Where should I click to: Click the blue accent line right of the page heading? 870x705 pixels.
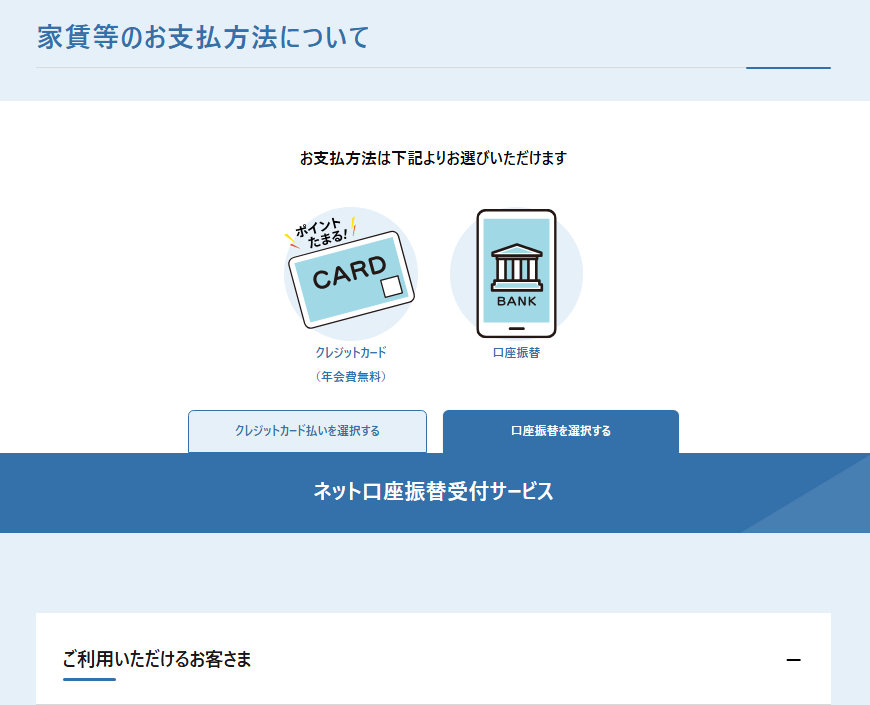tap(788, 68)
